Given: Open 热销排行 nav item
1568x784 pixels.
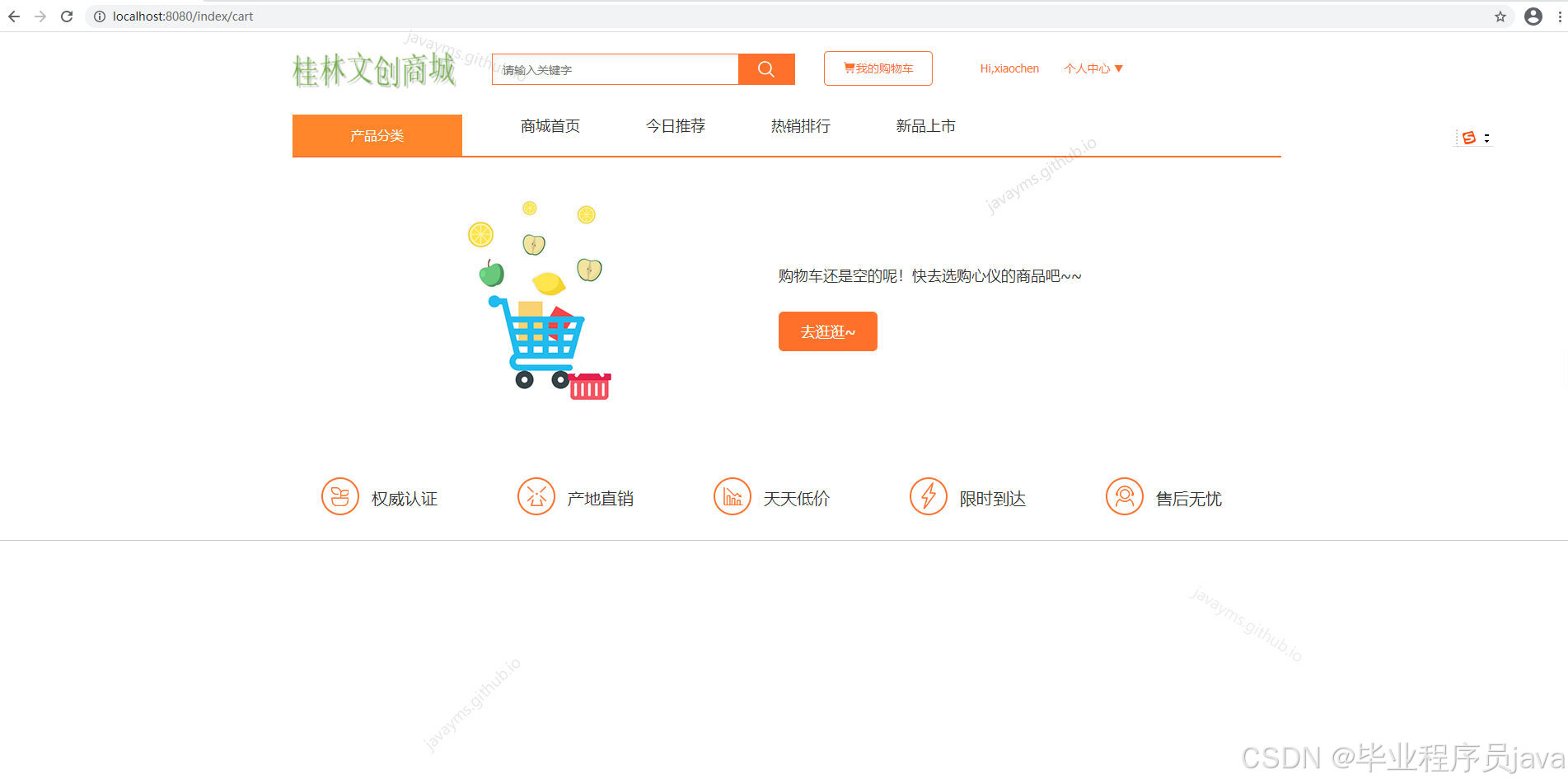Looking at the screenshot, I should point(801,126).
